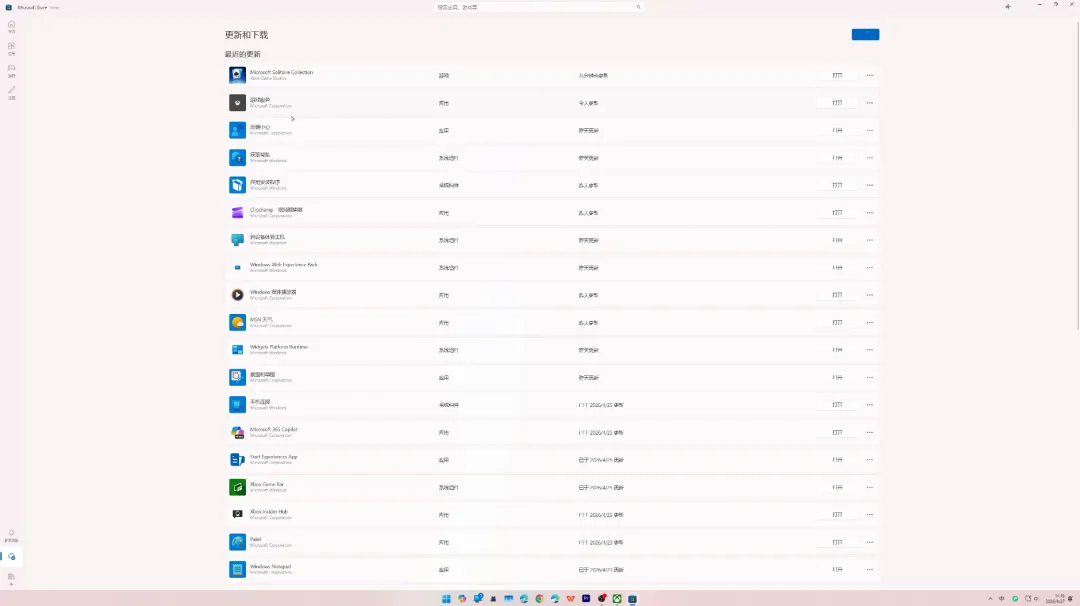Open the Library icon at the sidebar bottom
1080x606 pixels.
point(11,578)
